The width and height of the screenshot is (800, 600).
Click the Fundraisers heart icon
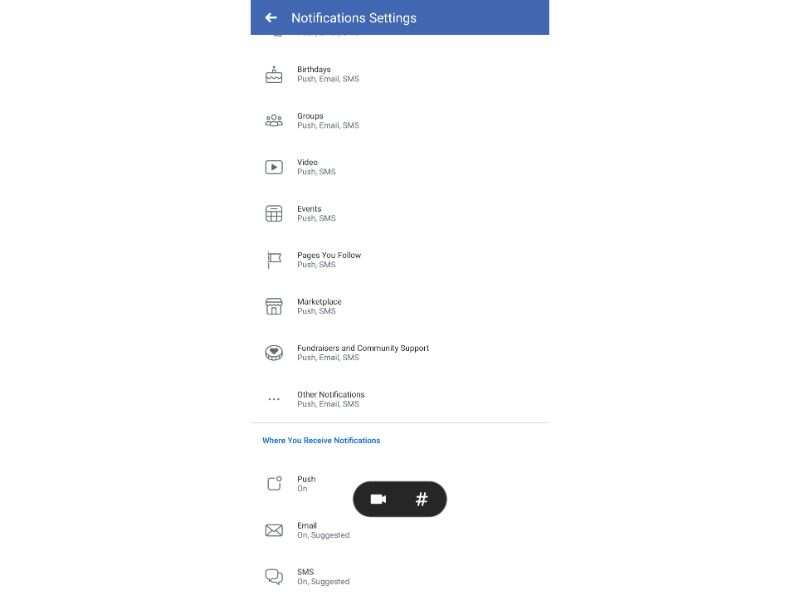(274, 352)
